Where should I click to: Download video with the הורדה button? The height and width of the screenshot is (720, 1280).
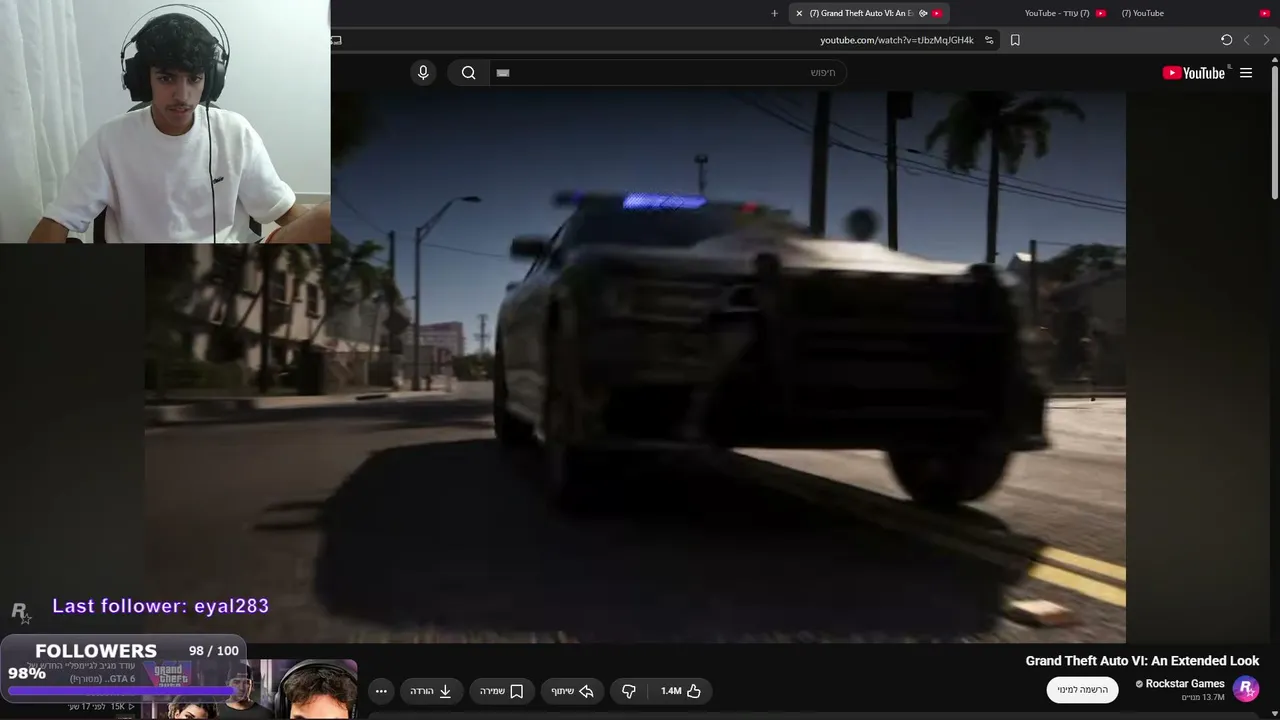(431, 691)
